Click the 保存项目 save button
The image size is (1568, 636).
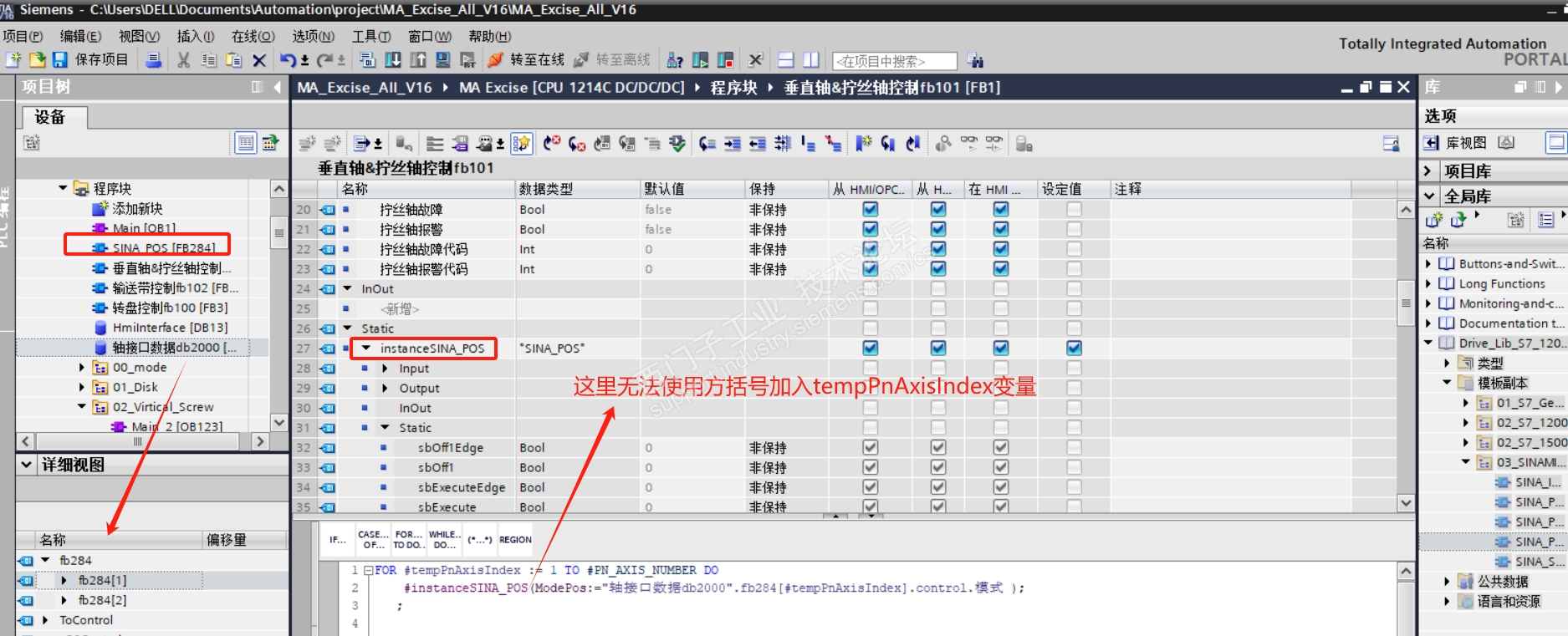click(91, 60)
